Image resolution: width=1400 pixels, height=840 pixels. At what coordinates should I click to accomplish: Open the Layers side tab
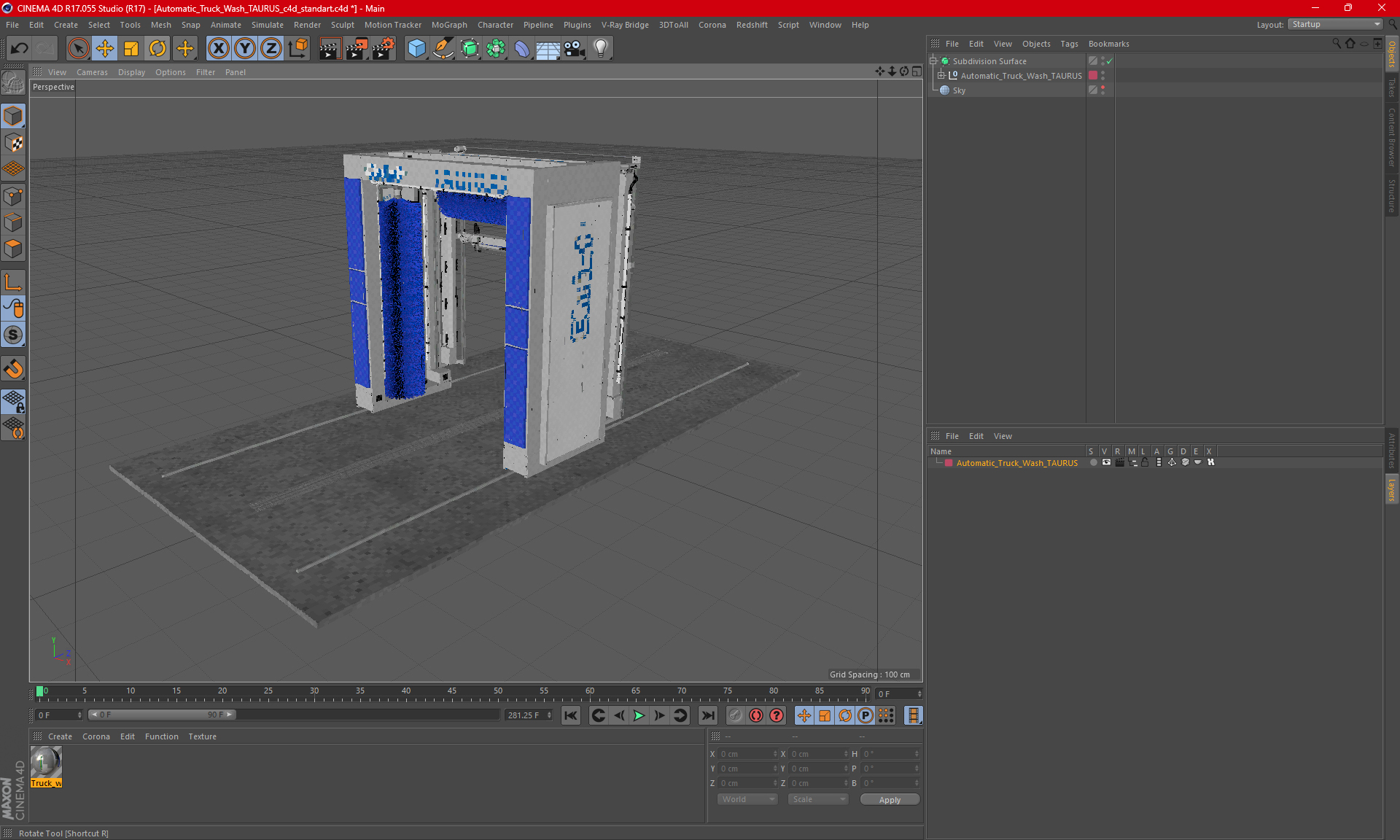coord(1391,490)
